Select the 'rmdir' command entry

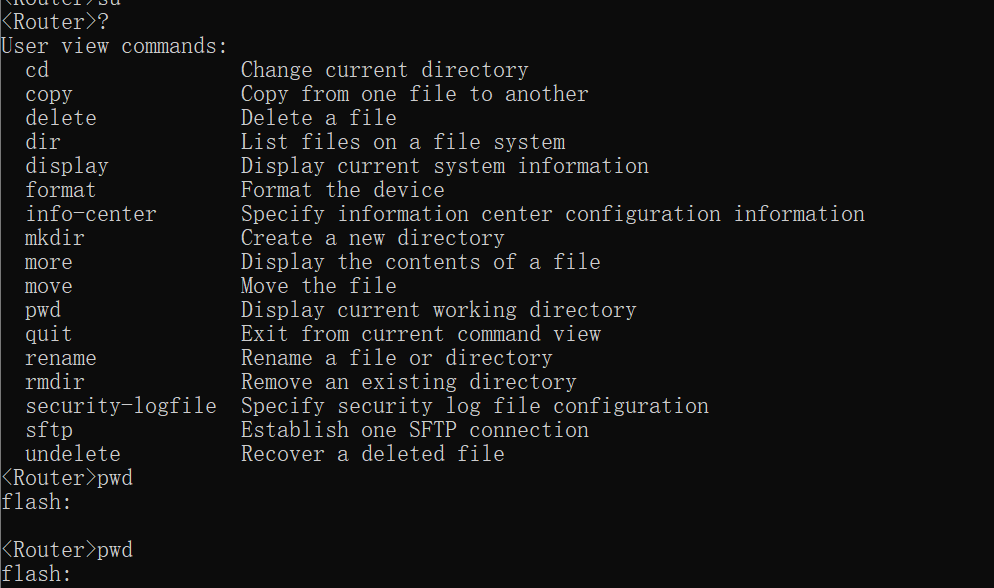coord(55,382)
